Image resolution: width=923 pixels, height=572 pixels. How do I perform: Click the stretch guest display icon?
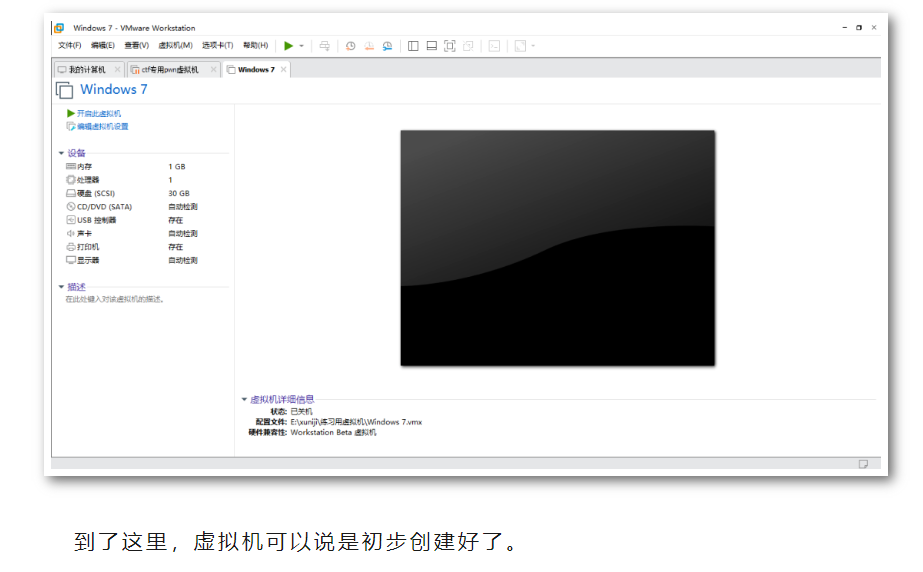click(520, 46)
